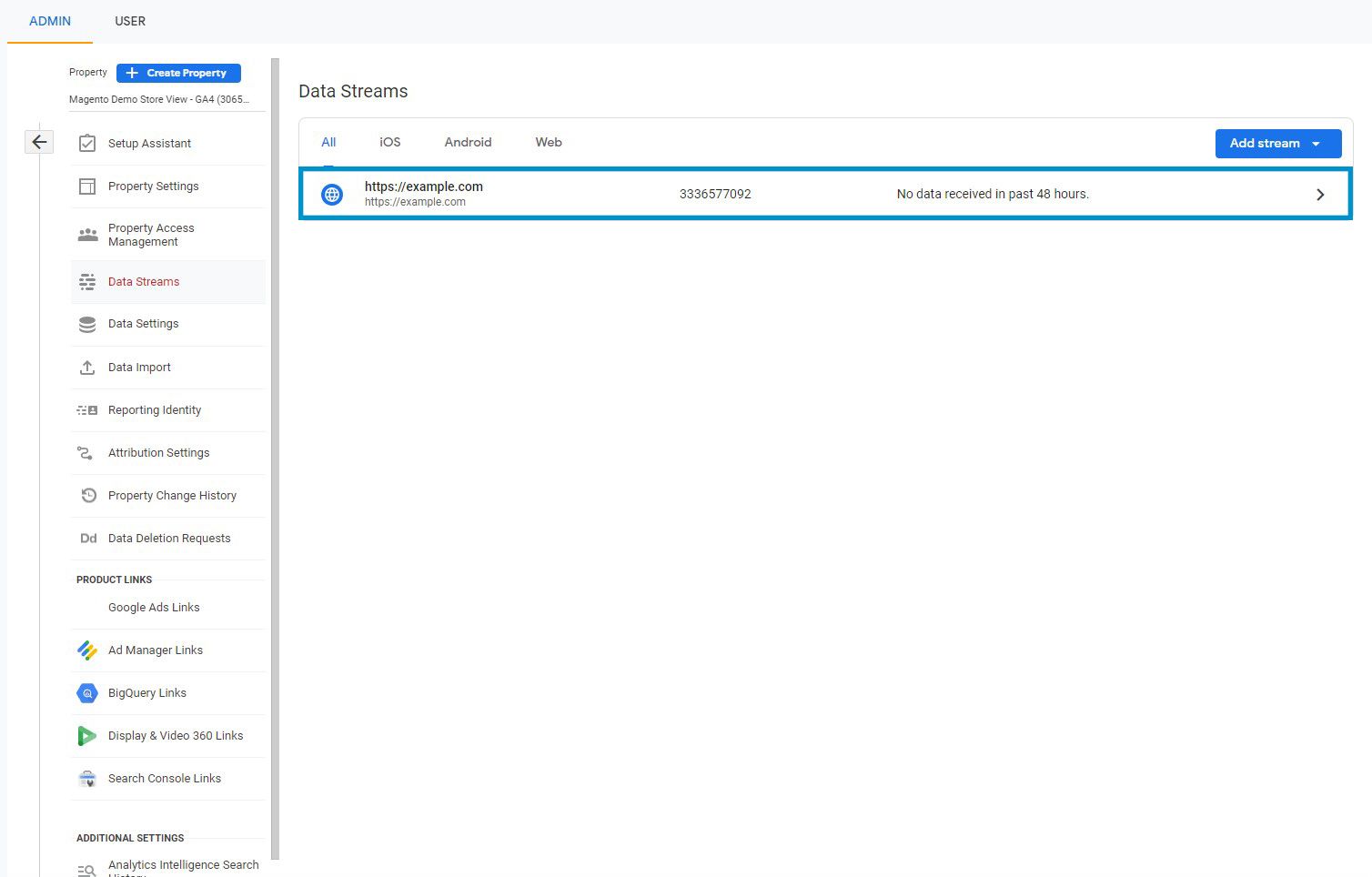Collapse the admin sidebar with the back arrow
This screenshot has height=877, width=1372.
click(38, 142)
